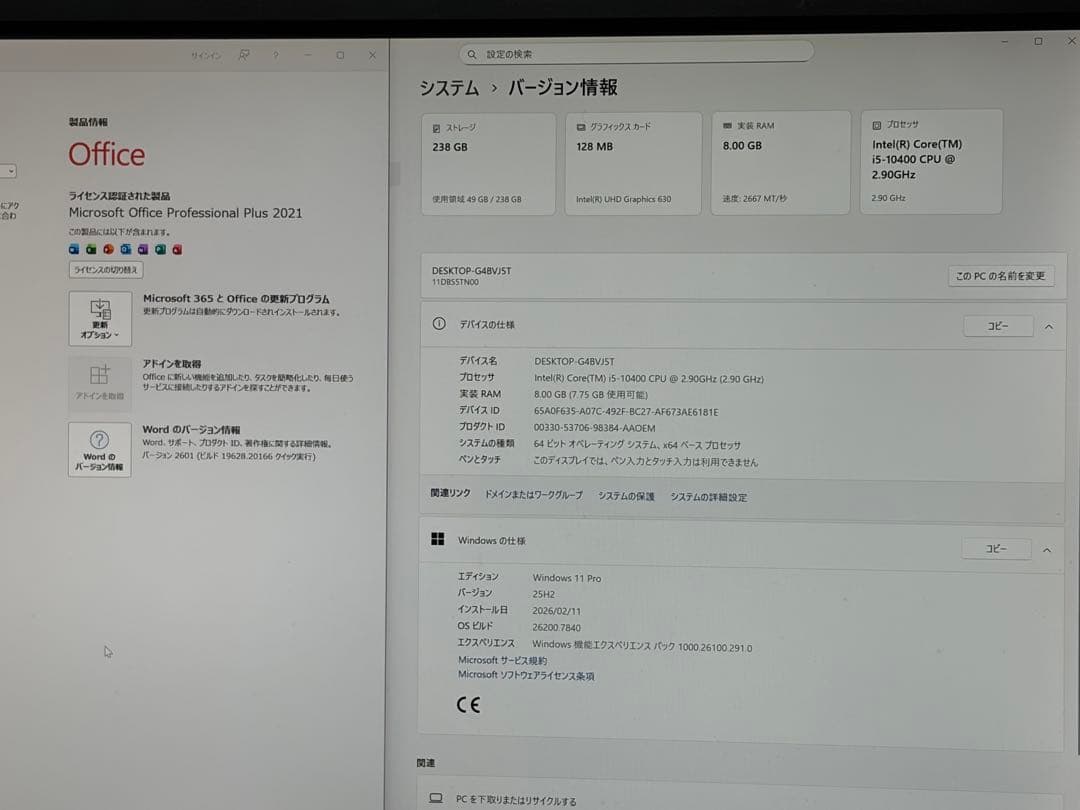Viewport: 1080px width, 810px height.
Task: Open the 更新オプション dropdown button
Action: (100, 319)
